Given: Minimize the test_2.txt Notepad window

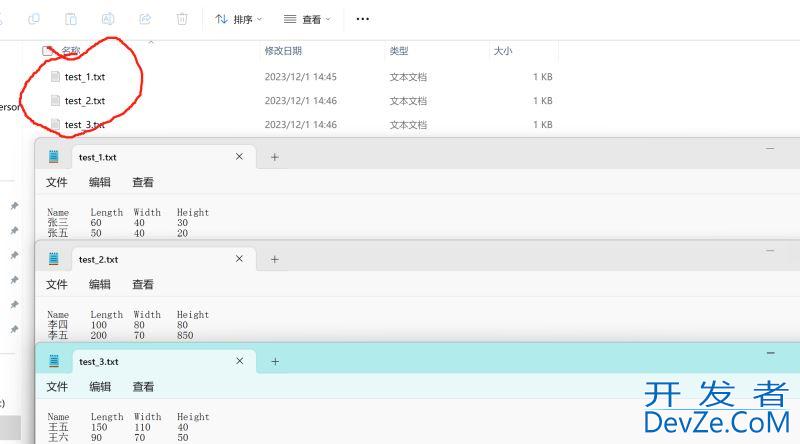Looking at the screenshot, I should (770, 251).
